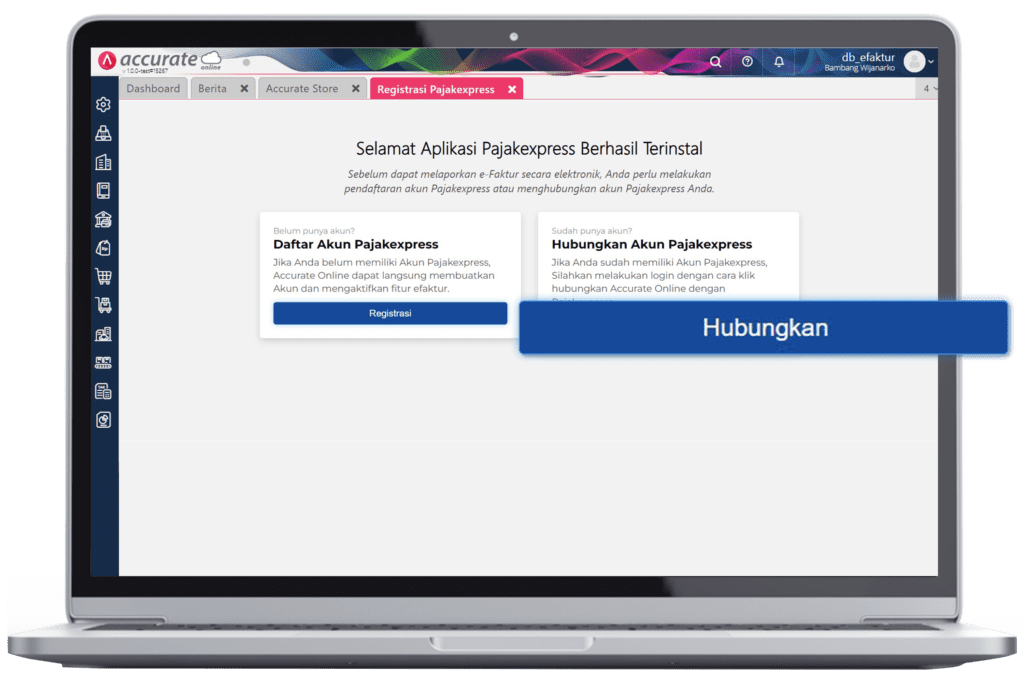
Task: Open the cash and bank building icon
Action: [103, 219]
